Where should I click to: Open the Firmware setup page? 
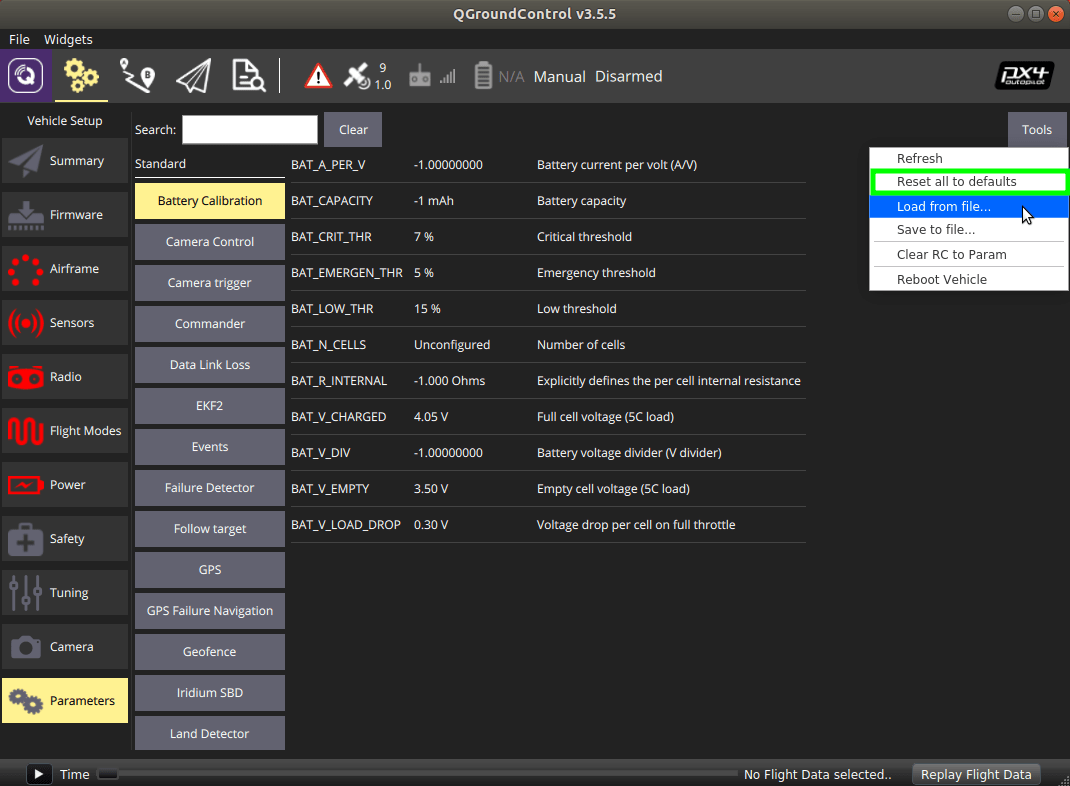point(65,215)
